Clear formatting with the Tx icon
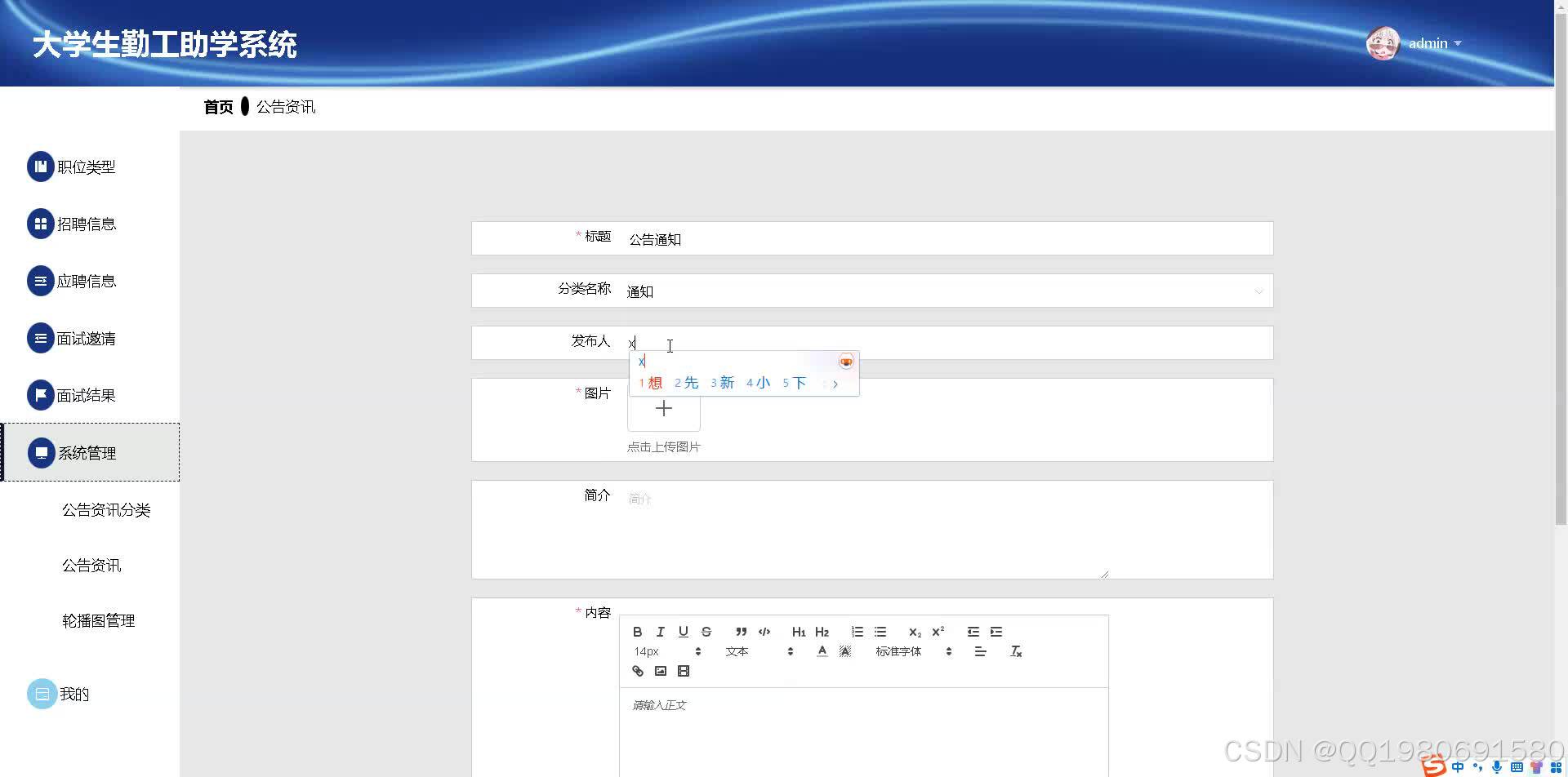 pyautogui.click(x=1017, y=650)
